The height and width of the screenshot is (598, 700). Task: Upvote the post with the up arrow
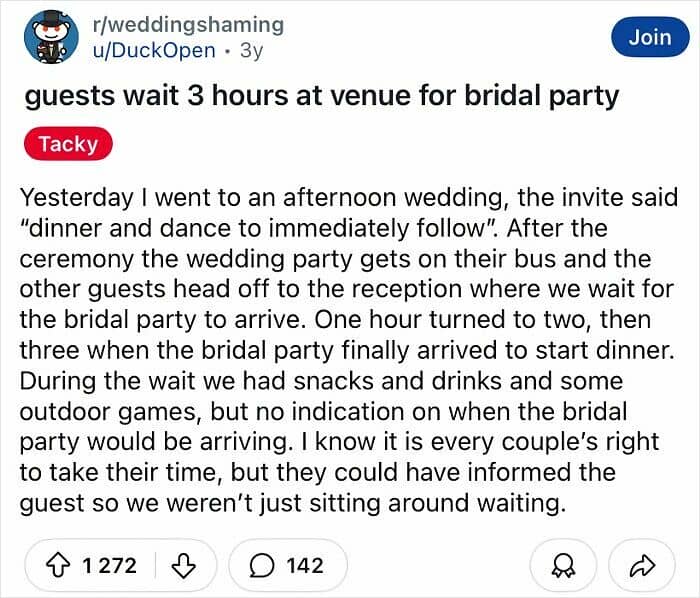(x=58, y=565)
